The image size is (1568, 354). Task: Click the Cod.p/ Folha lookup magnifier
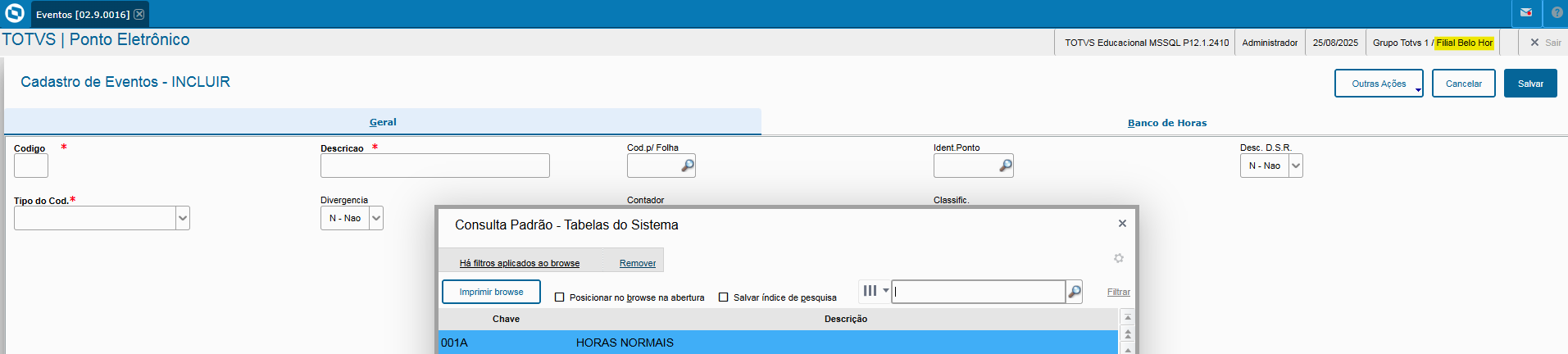click(x=688, y=166)
